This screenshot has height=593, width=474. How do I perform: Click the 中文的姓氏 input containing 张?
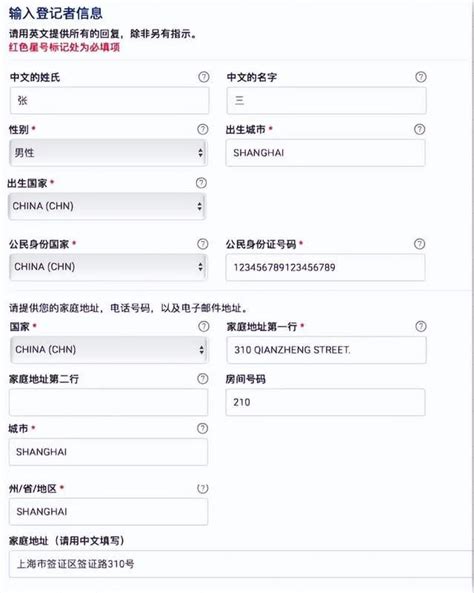pos(109,101)
